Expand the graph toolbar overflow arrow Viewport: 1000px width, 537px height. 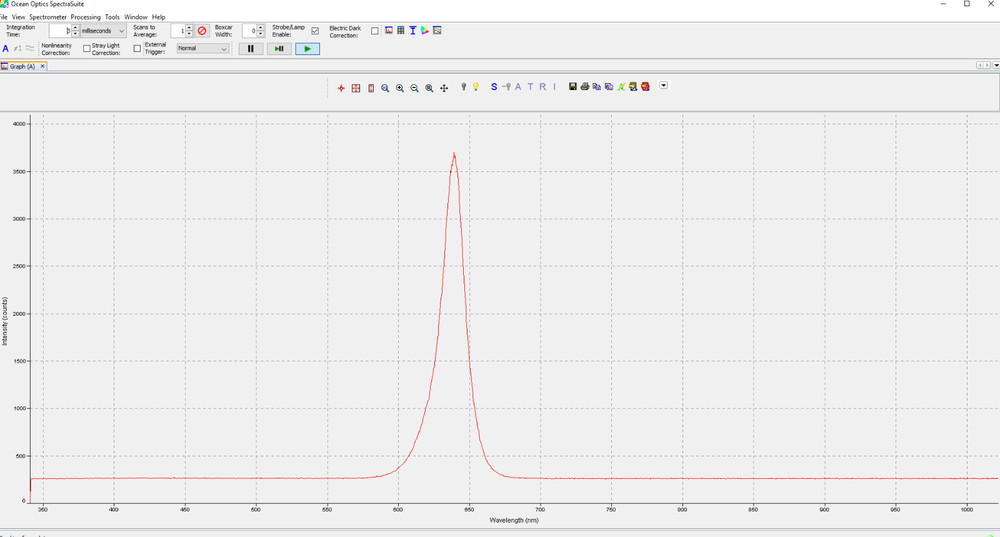coord(664,86)
